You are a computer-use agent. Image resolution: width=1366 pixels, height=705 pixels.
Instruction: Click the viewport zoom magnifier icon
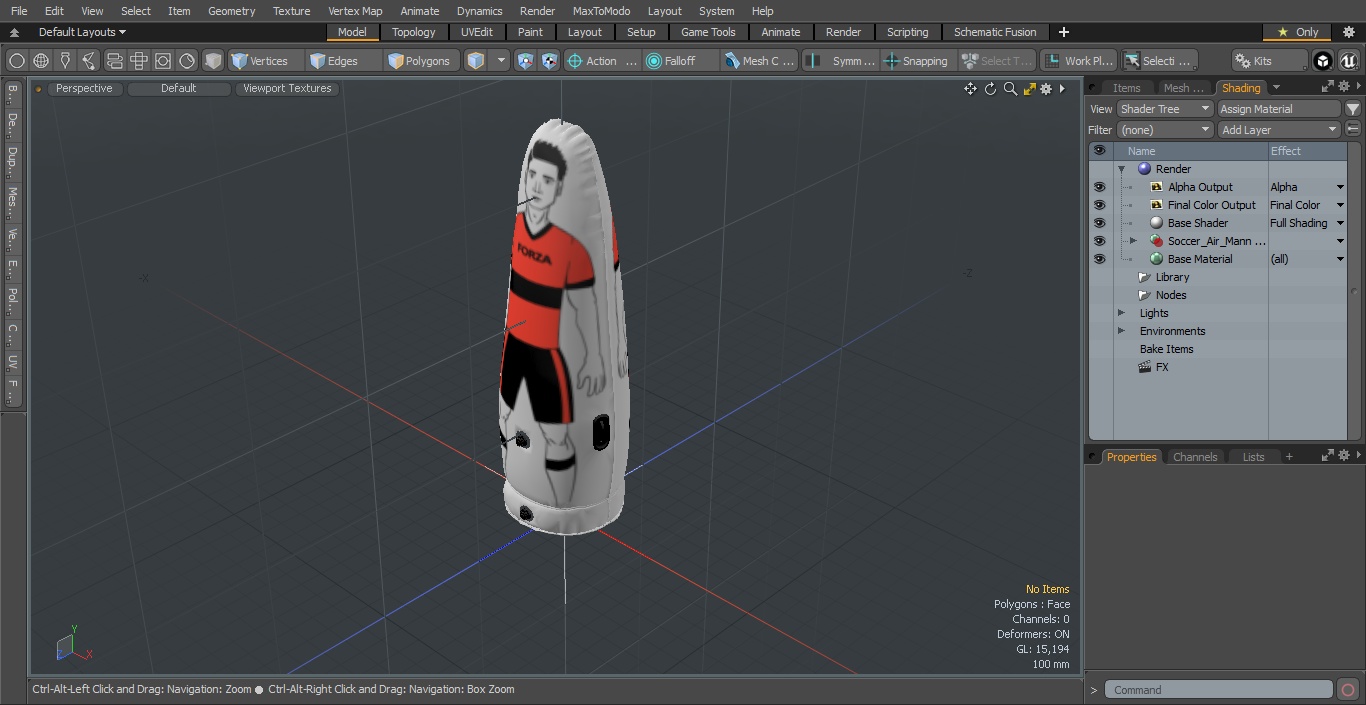click(1010, 89)
